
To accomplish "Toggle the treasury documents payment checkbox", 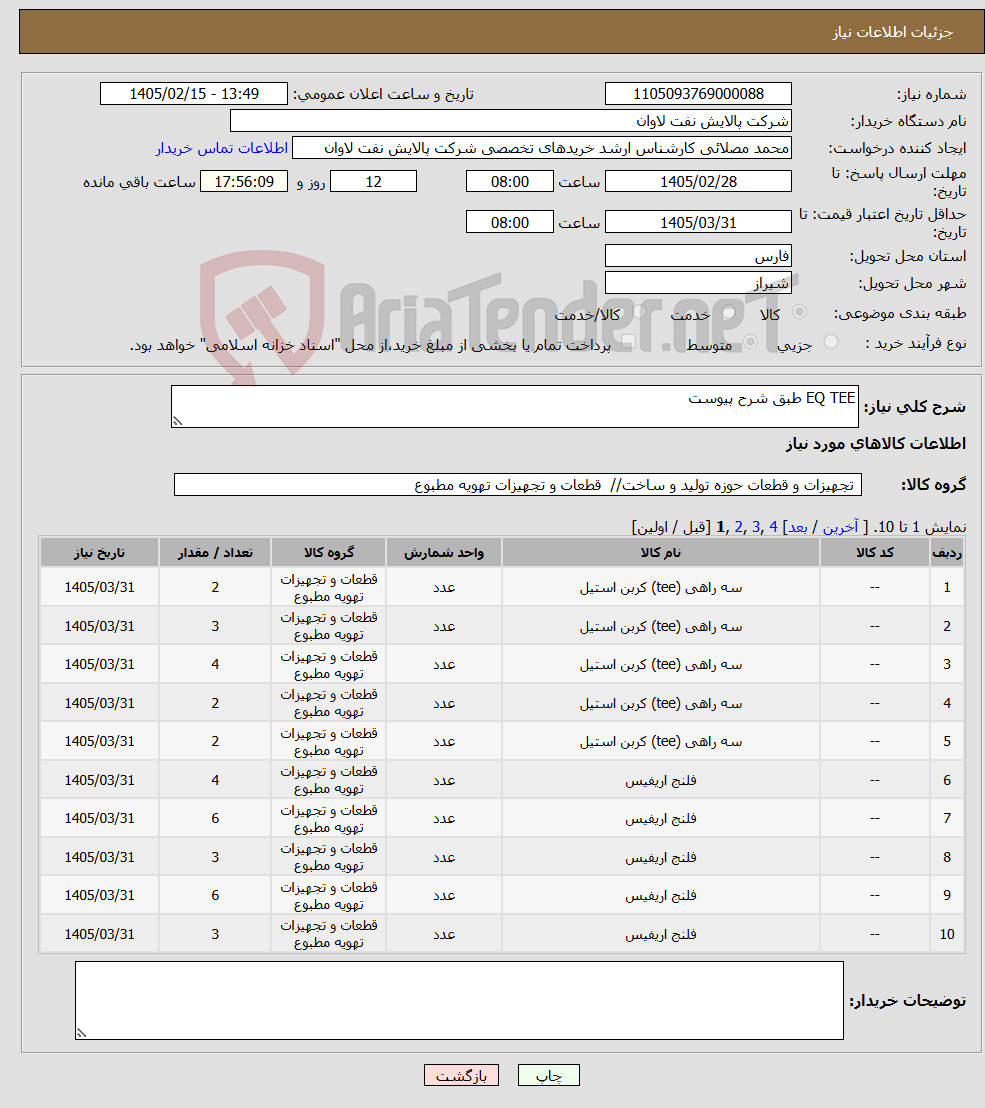I will pyautogui.click(x=627, y=342).
